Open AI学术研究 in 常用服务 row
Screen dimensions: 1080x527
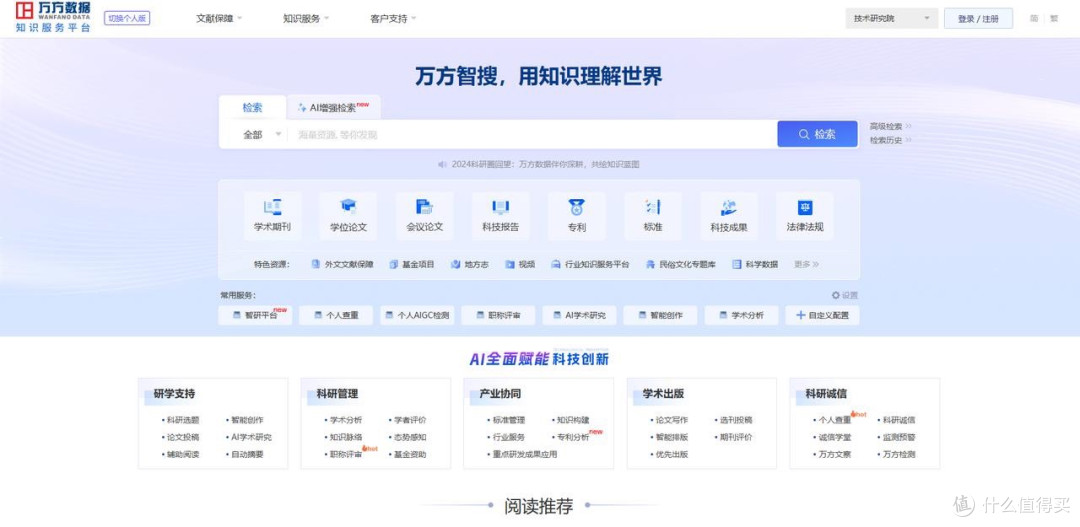pos(579,316)
